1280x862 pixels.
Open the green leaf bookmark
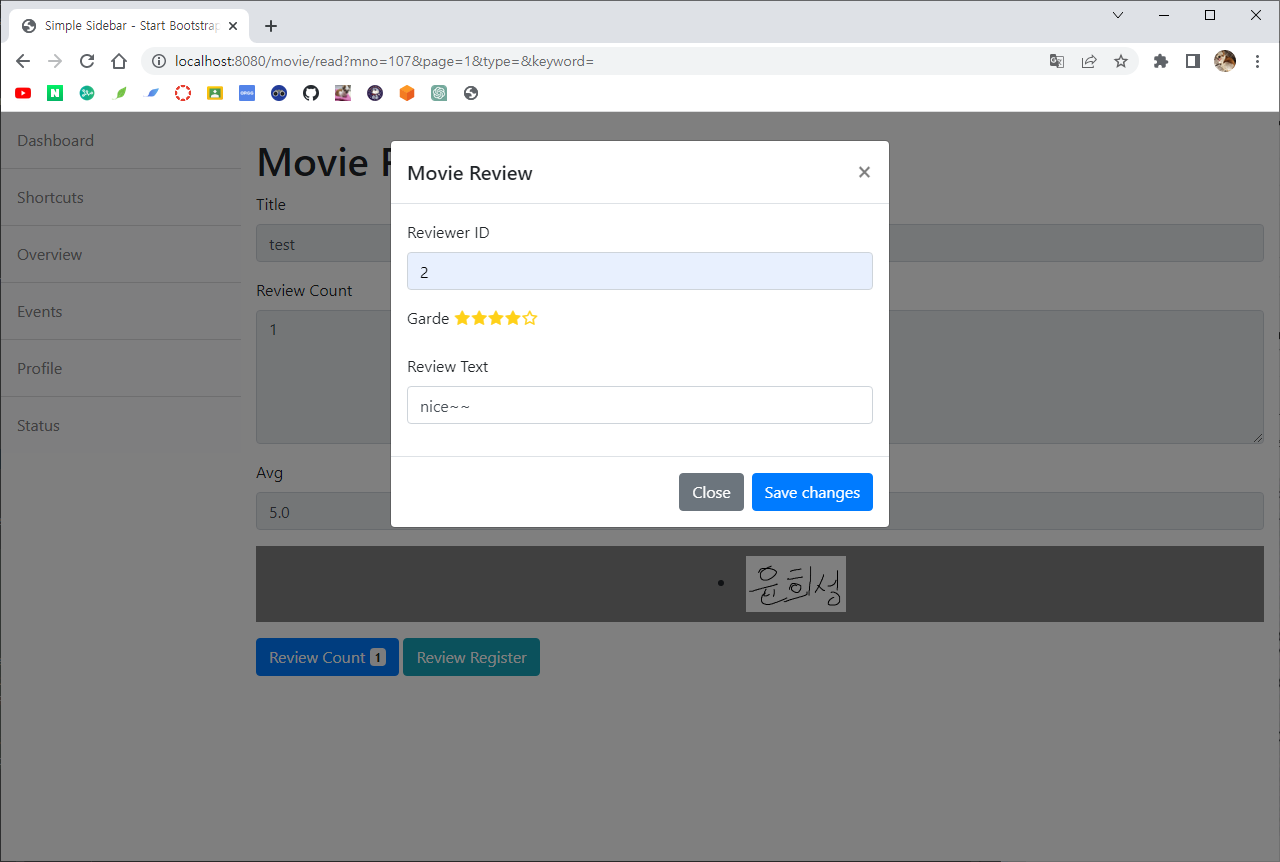click(x=121, y=93)
